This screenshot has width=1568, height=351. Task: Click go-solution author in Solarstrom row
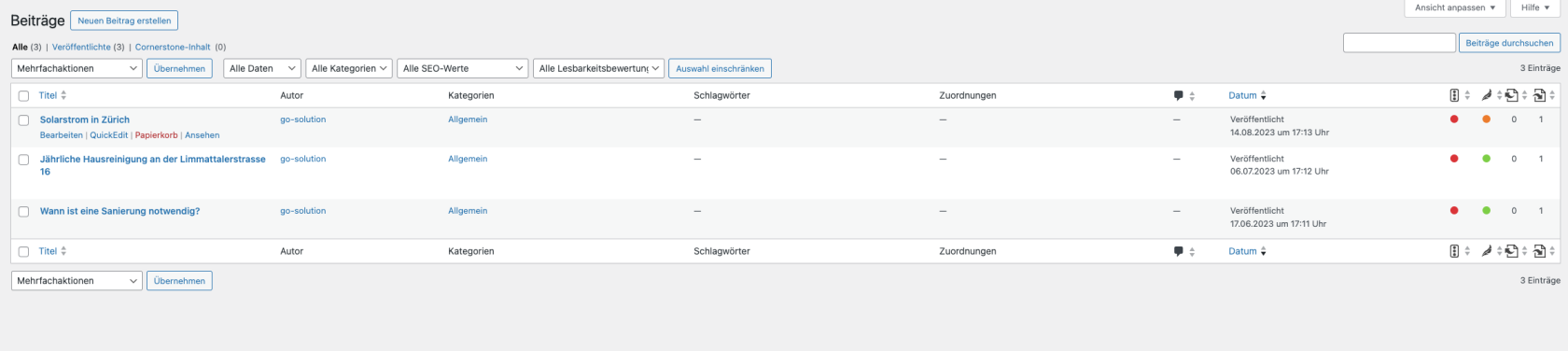tap(303, 119)
